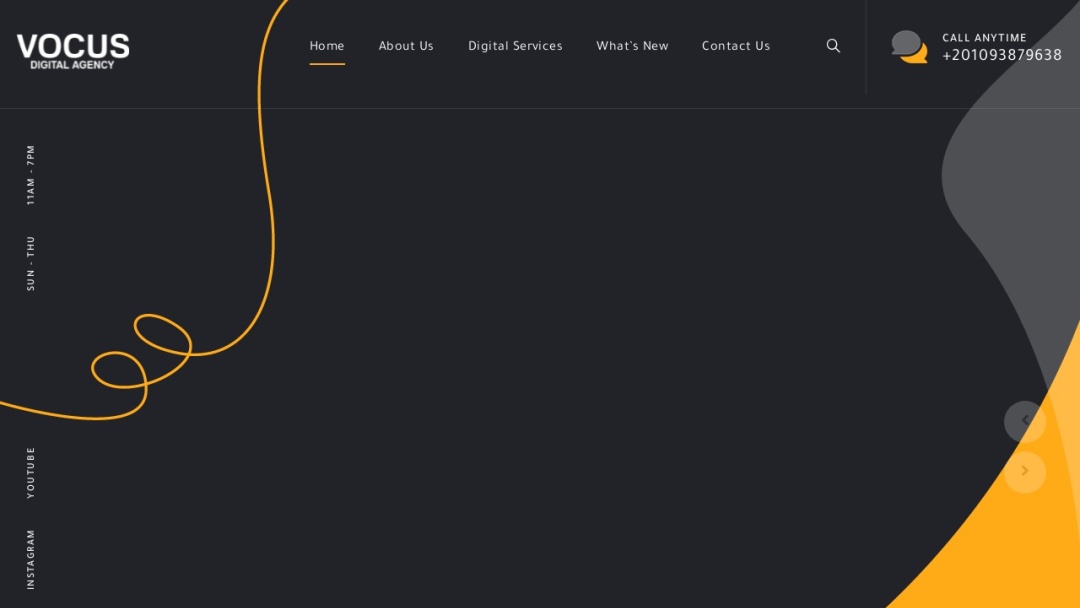
Task: Open the About Us page
Action: point(406,46)
